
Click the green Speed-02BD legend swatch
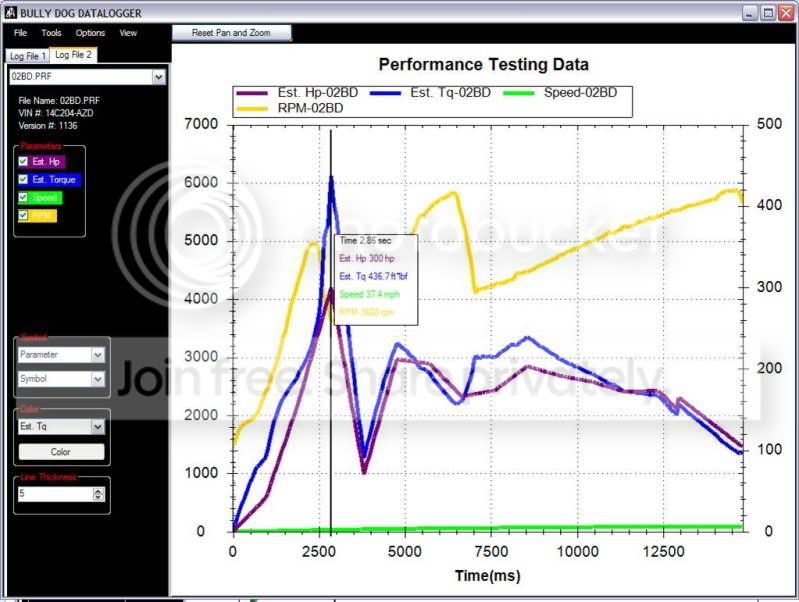[519, 93]
